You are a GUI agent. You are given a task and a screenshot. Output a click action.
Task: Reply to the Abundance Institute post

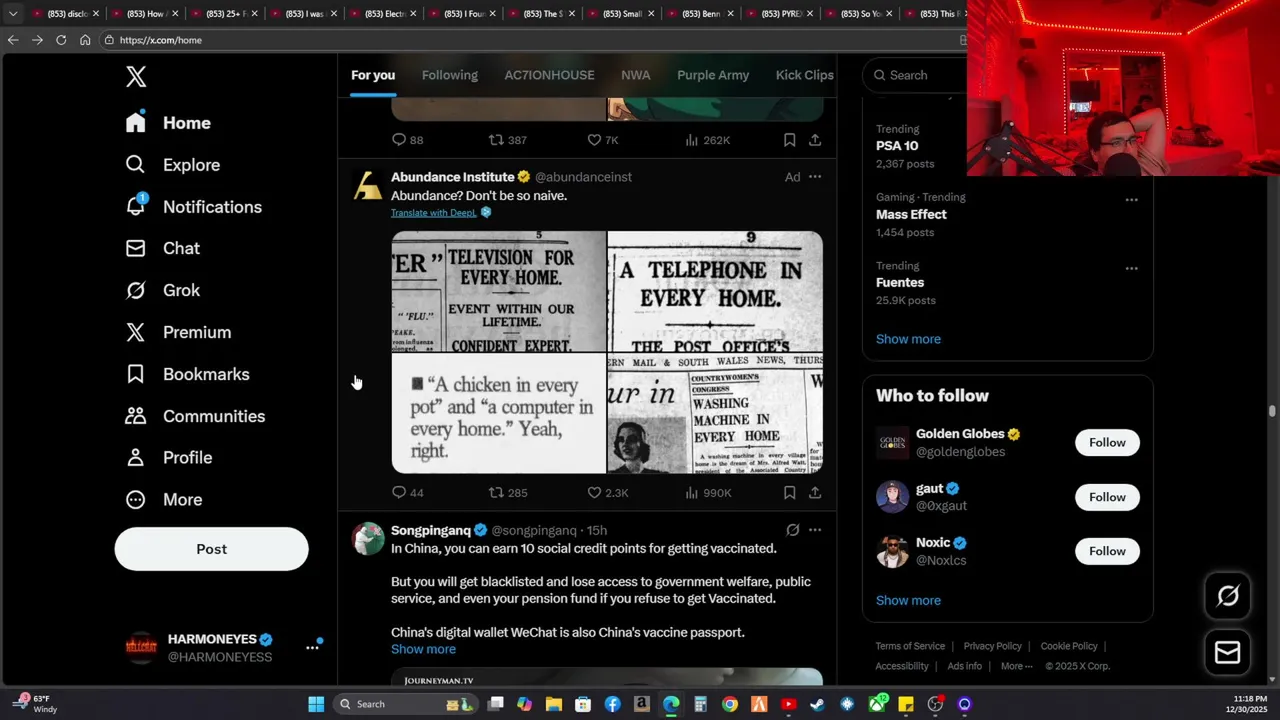408,492
